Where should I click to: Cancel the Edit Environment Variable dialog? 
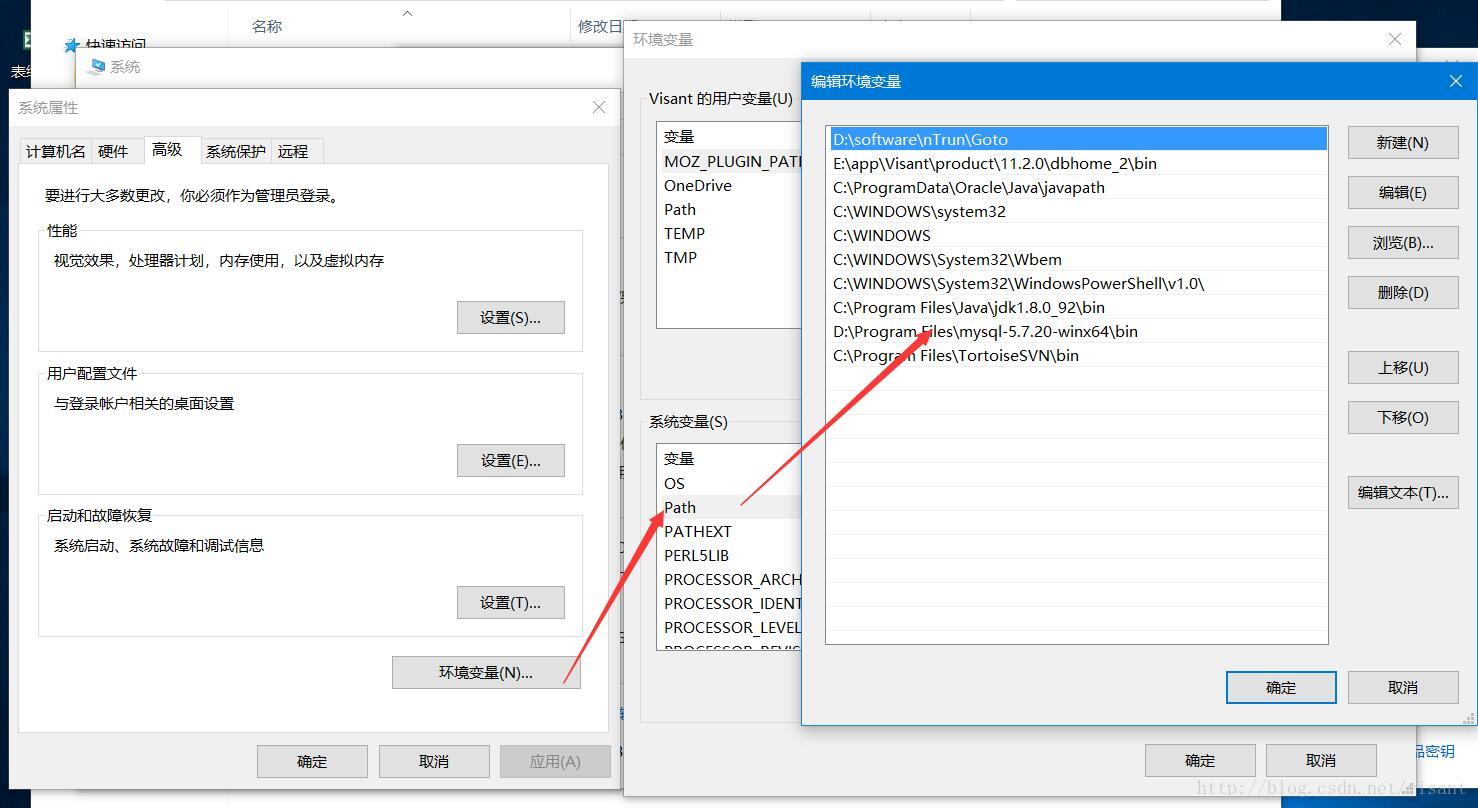point(1402,687)
